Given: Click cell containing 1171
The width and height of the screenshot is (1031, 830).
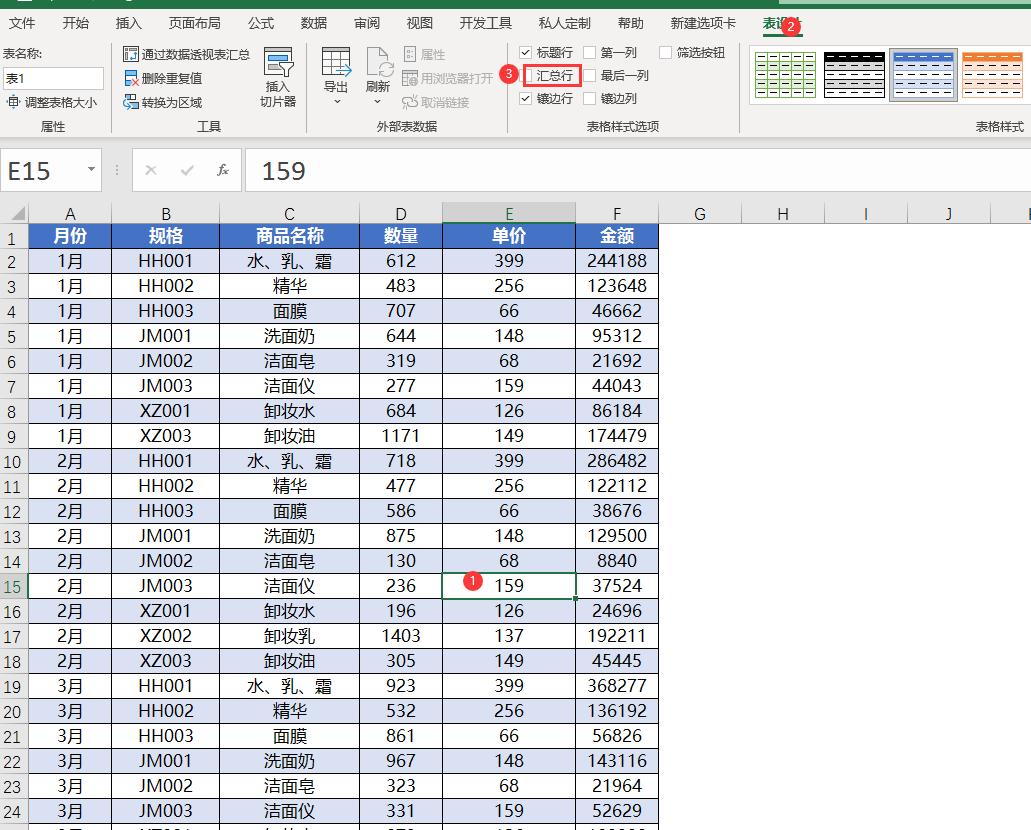Looking at the screenshot, I should pos(401,436).
